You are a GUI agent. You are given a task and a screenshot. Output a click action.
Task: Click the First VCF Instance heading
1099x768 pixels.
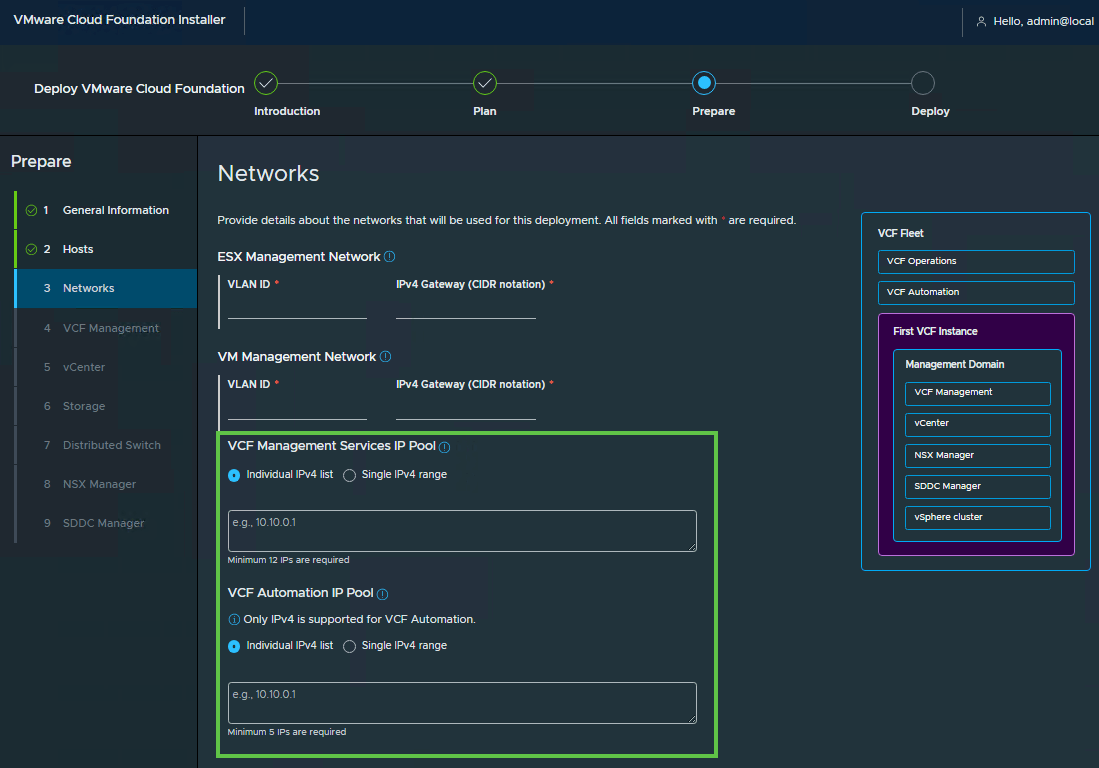click(x=935, y=331)
